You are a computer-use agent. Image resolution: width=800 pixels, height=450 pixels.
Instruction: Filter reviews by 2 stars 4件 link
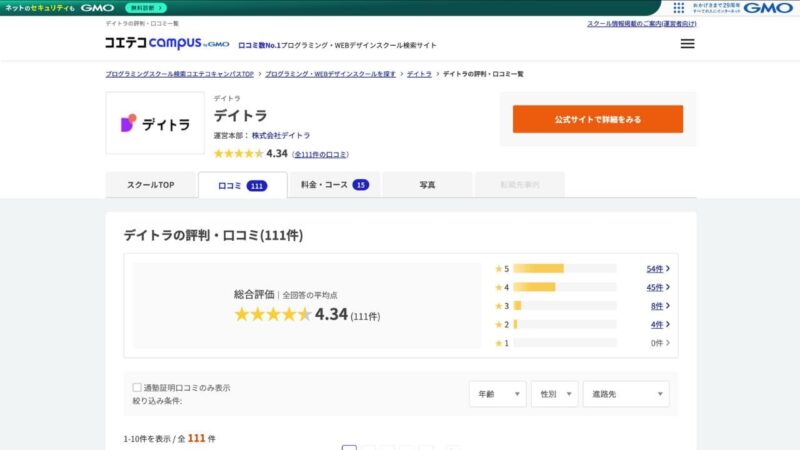[657, 324]
